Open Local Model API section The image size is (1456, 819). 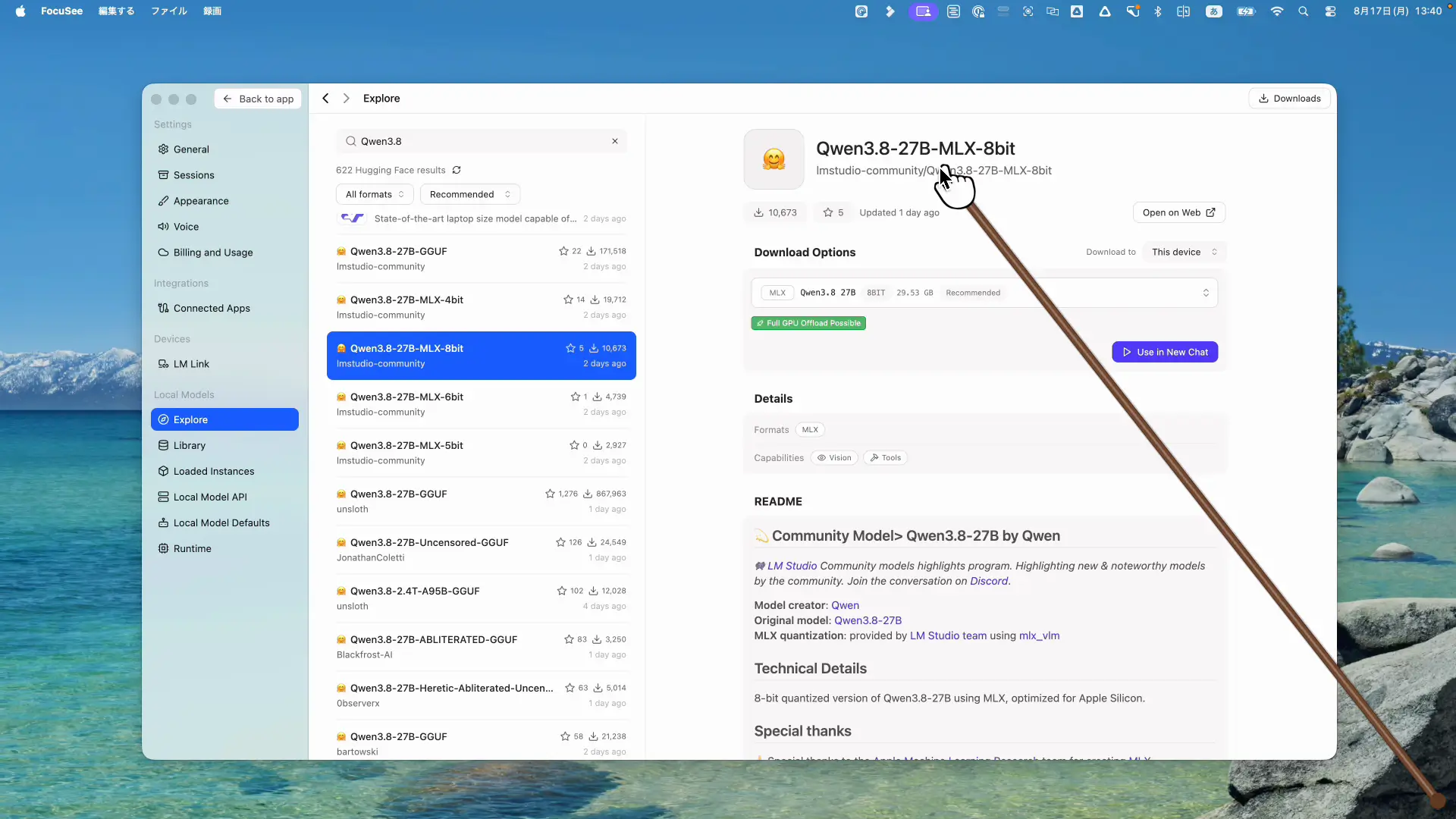(224, 497)
